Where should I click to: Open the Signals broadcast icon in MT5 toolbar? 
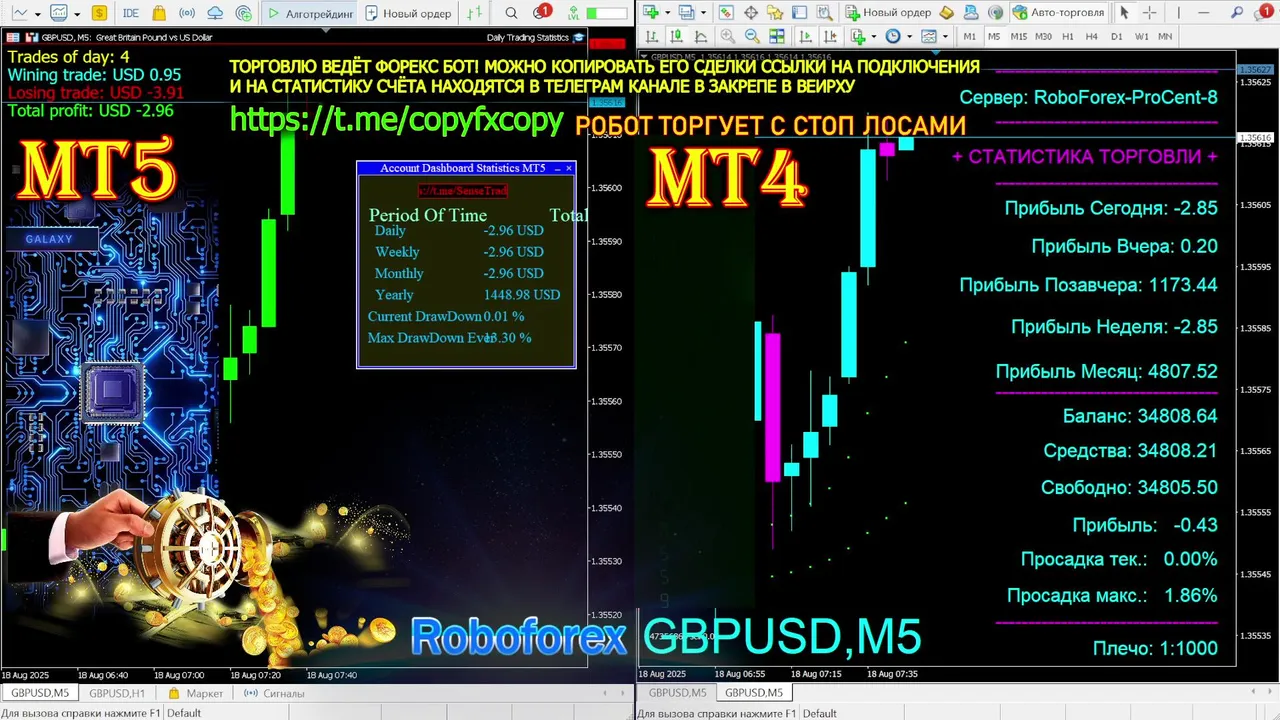(187, 13)
